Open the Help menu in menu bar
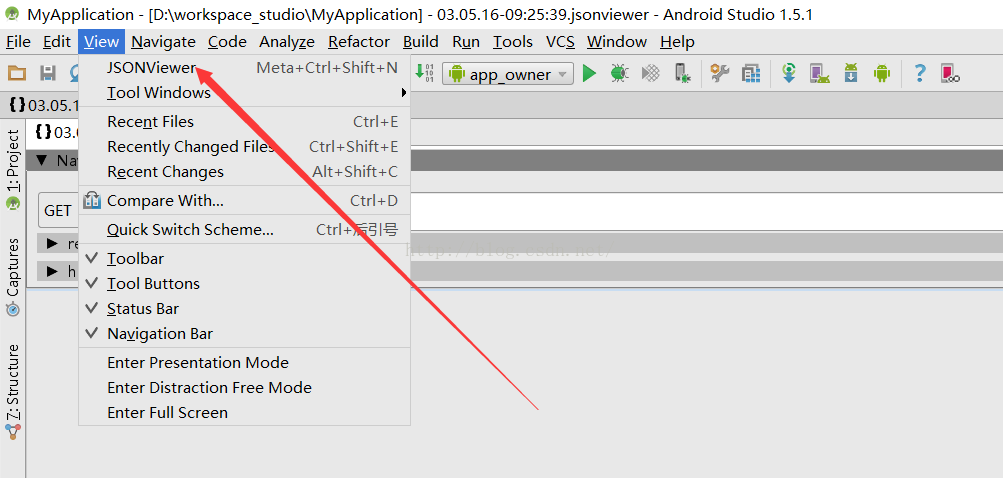1003x478 pixels. [677, 42]
